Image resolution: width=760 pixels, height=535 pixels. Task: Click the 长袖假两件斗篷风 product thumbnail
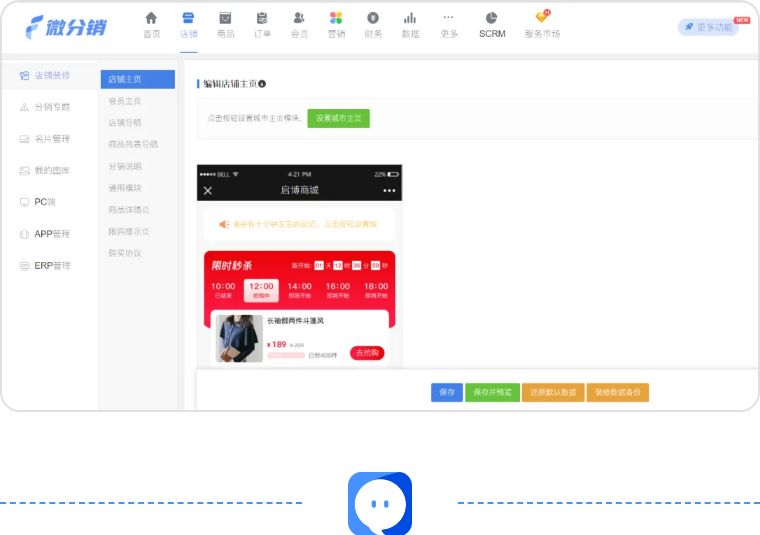tap(240, 338)
